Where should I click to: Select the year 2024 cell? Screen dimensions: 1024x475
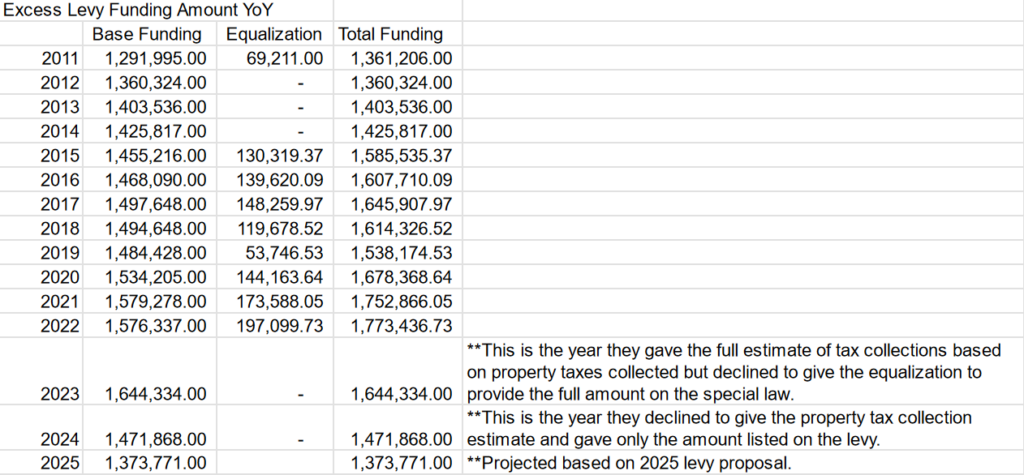point(61,439)
